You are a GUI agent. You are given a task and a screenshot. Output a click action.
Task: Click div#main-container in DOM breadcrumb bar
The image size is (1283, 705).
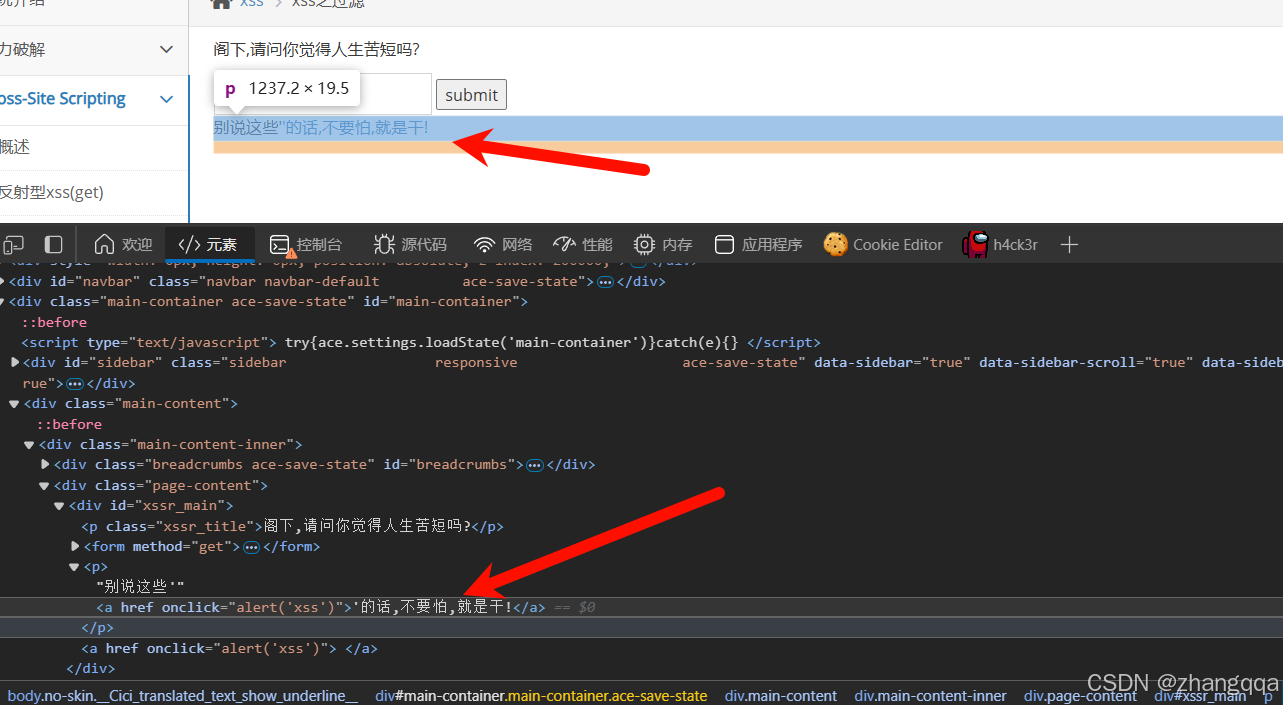pos(541,695)
